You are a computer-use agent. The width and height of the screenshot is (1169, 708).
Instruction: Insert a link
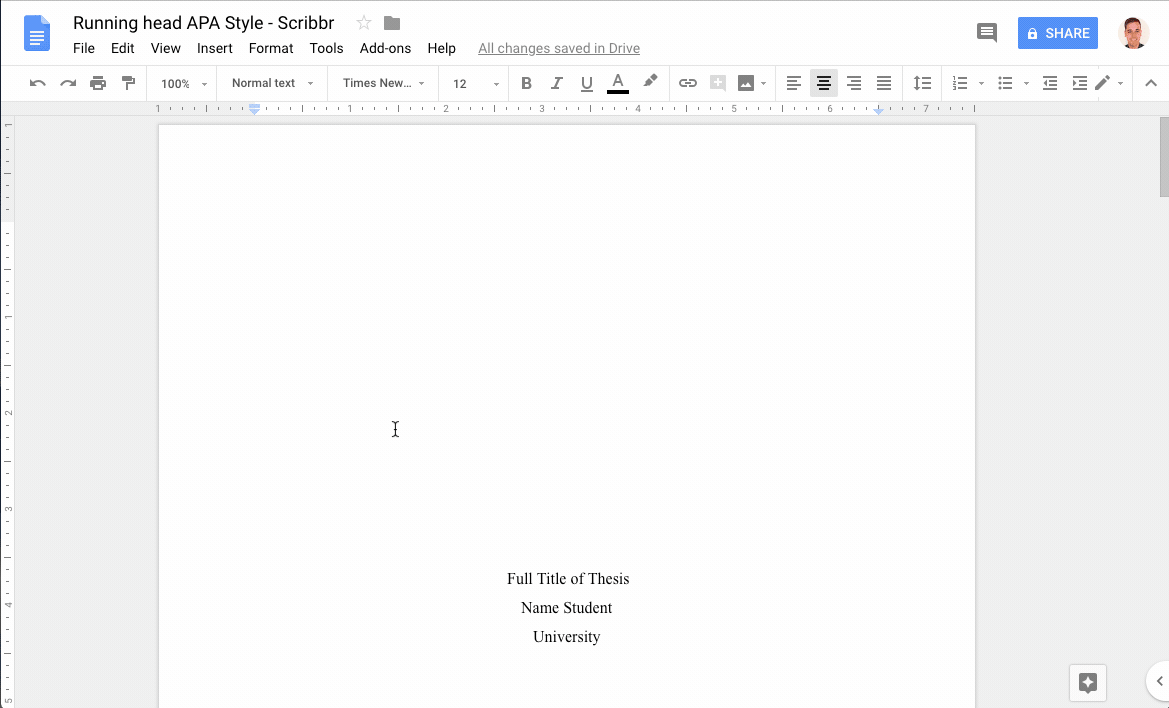688,83
